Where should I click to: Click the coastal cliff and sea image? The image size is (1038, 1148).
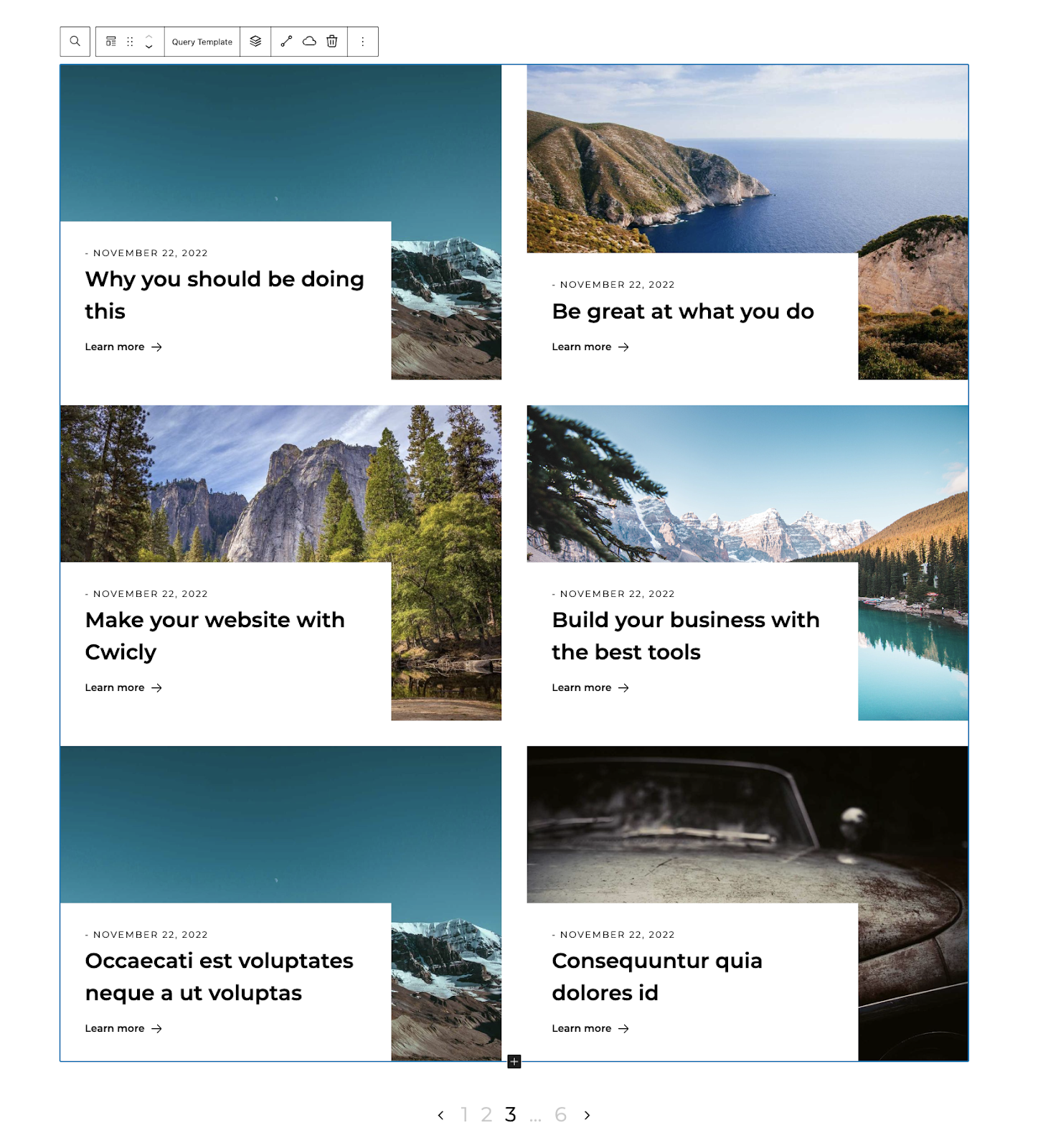click(x=747, y=159)
